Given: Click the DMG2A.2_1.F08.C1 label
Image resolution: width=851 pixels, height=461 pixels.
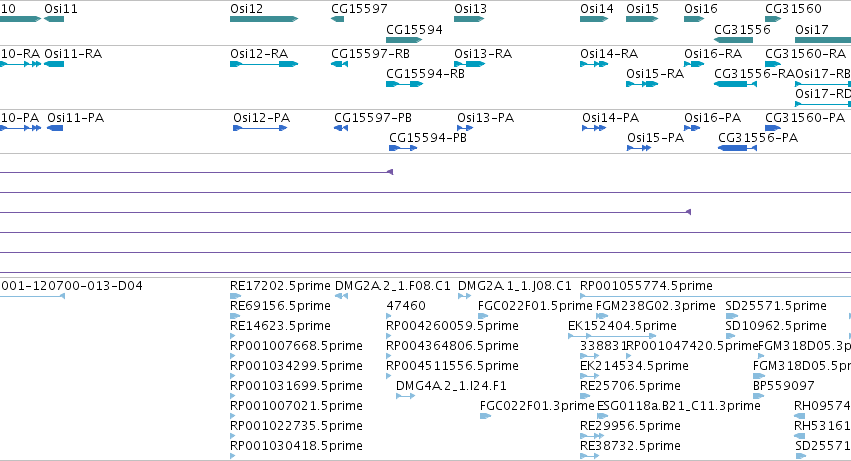Looking at the screenshot, I should point(392,286).
